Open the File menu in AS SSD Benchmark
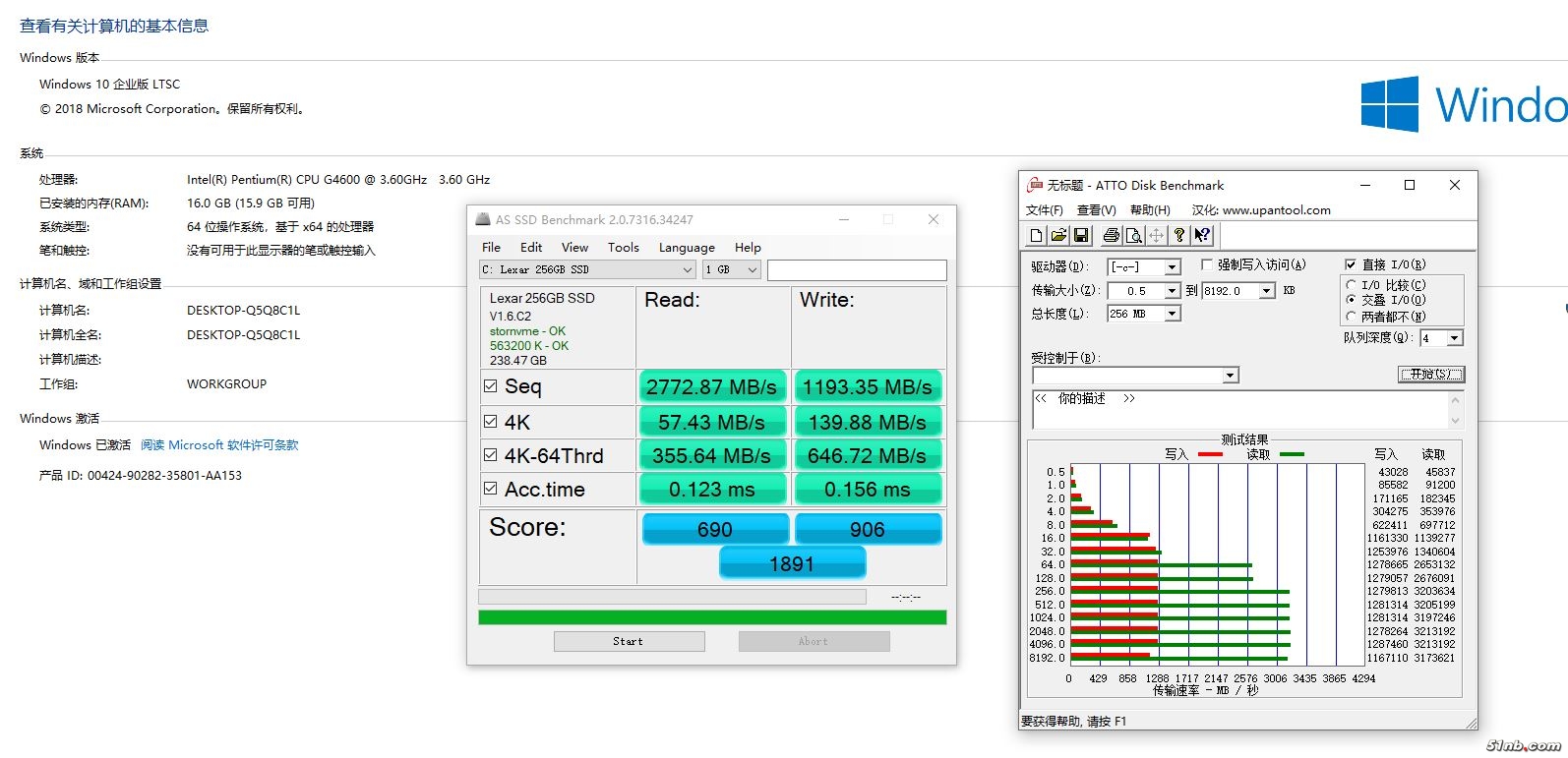This screenshot has width=1568, height=758. (491, 248)
